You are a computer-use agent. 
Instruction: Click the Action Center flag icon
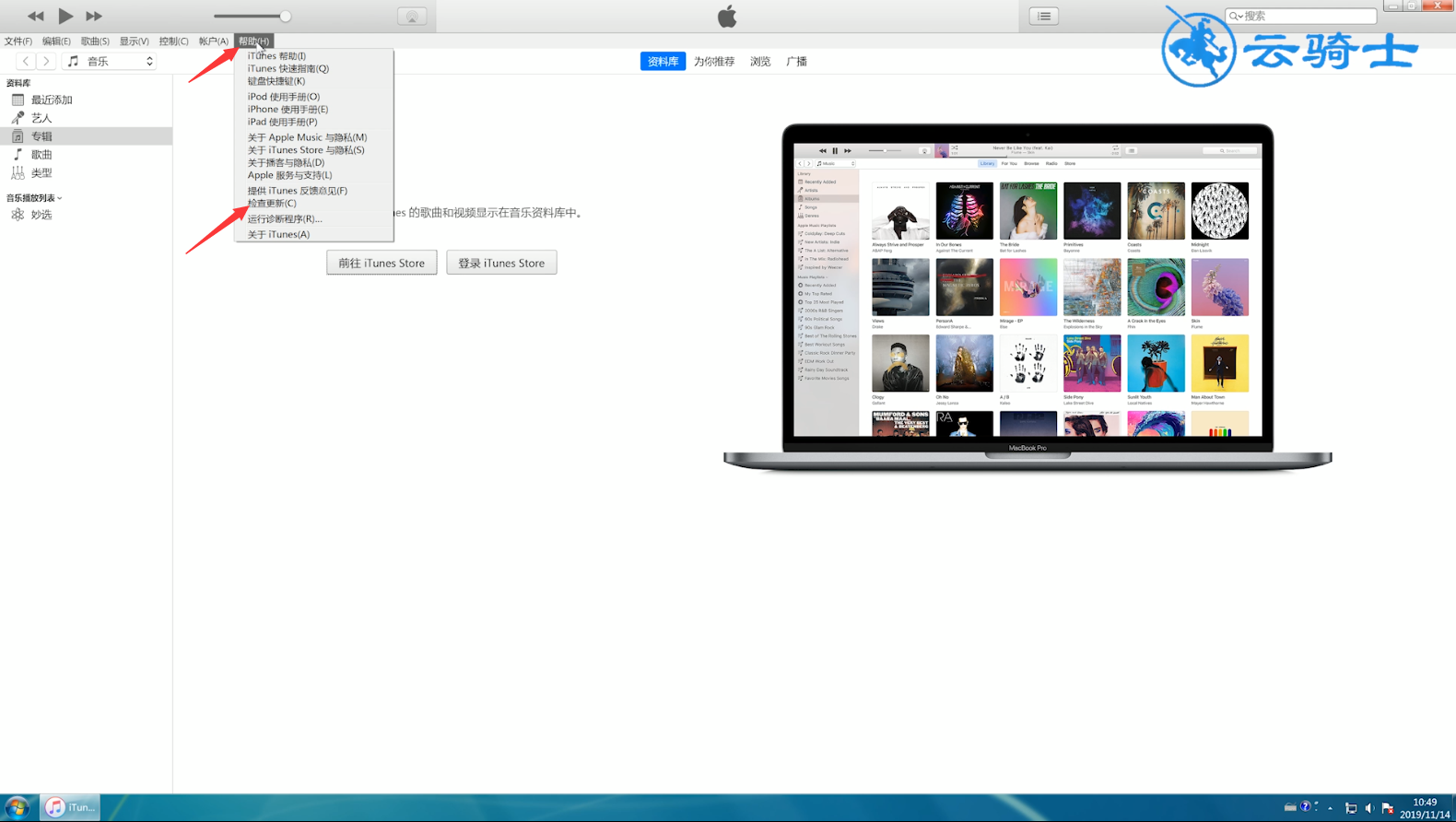[x=1388, y=808]
